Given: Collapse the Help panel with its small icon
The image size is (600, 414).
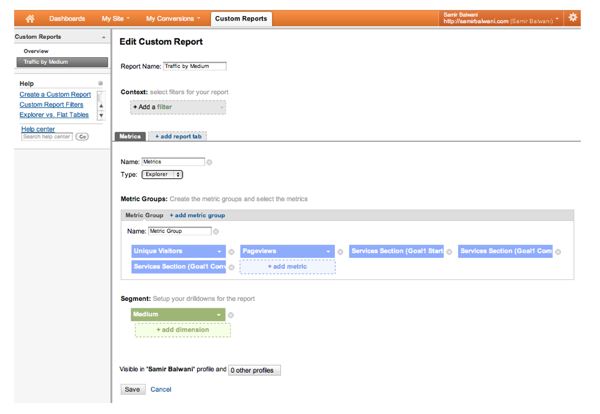Looking at the screenshot, I should click(x=101, y=83).
